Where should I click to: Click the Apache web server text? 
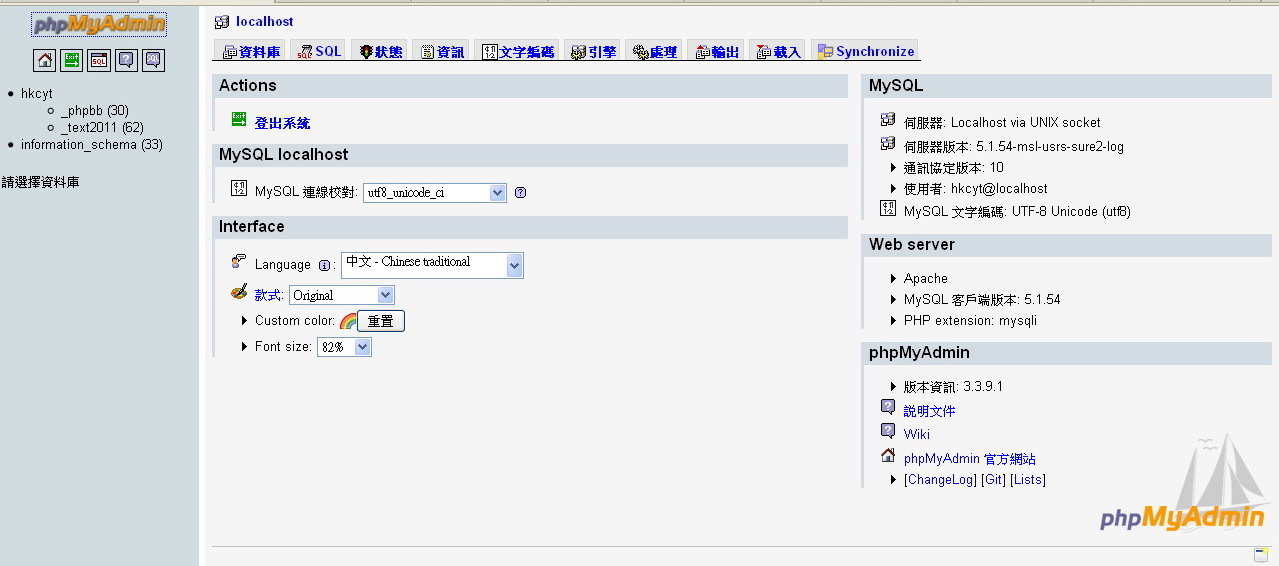(x=926, y=279)
